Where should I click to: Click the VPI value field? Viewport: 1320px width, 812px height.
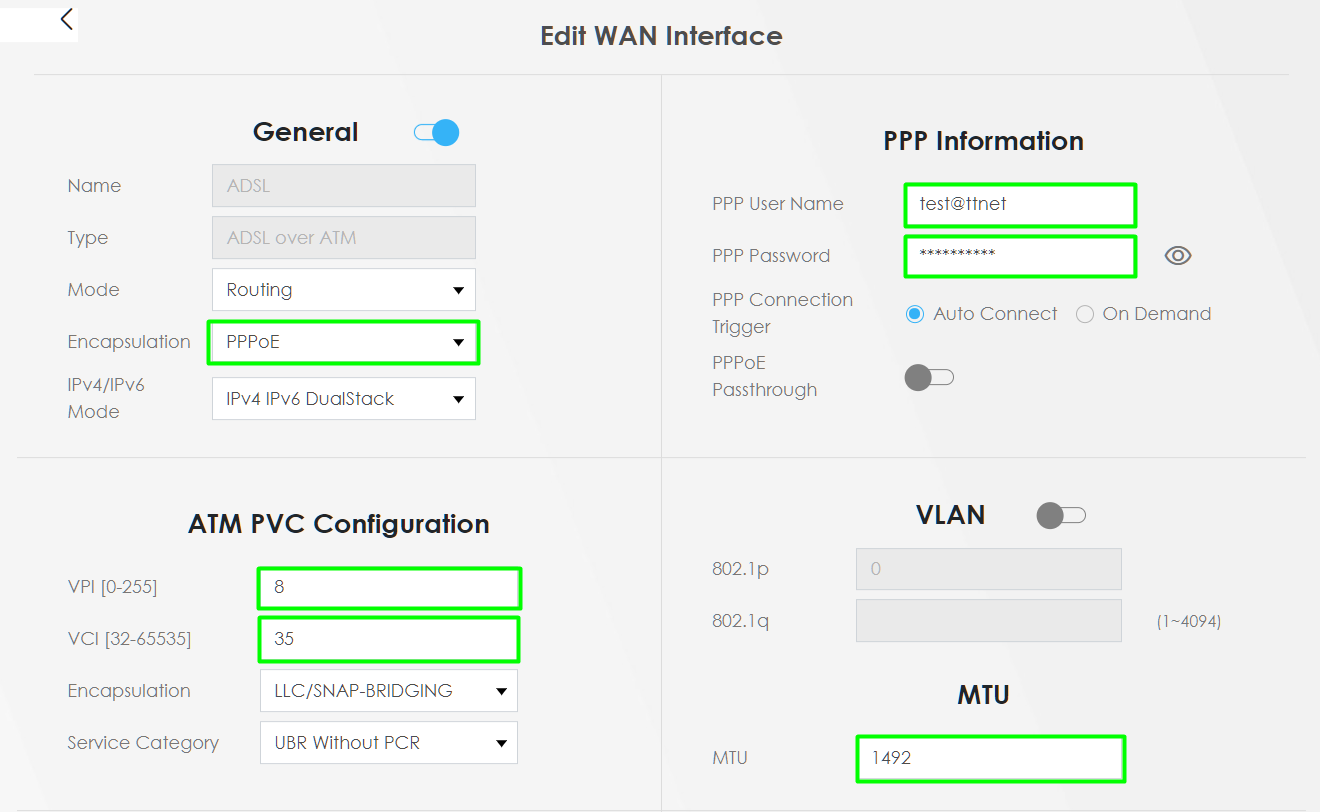[x=389, y=588]
